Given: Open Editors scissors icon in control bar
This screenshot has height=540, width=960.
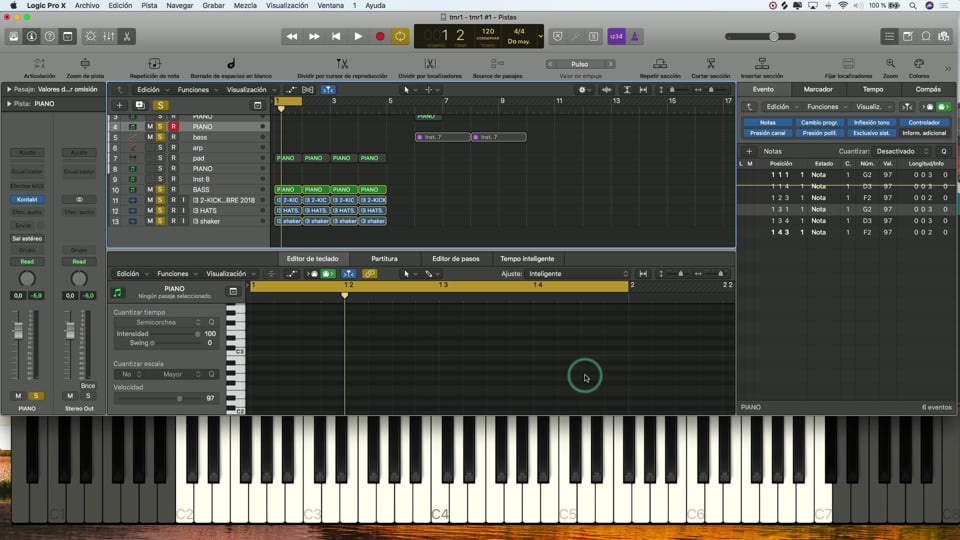Looking at the screenshot, I should [127, 37].
